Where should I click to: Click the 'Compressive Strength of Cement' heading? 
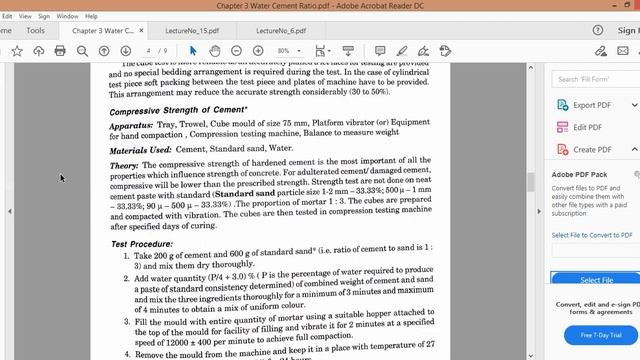tap(178, 110)
